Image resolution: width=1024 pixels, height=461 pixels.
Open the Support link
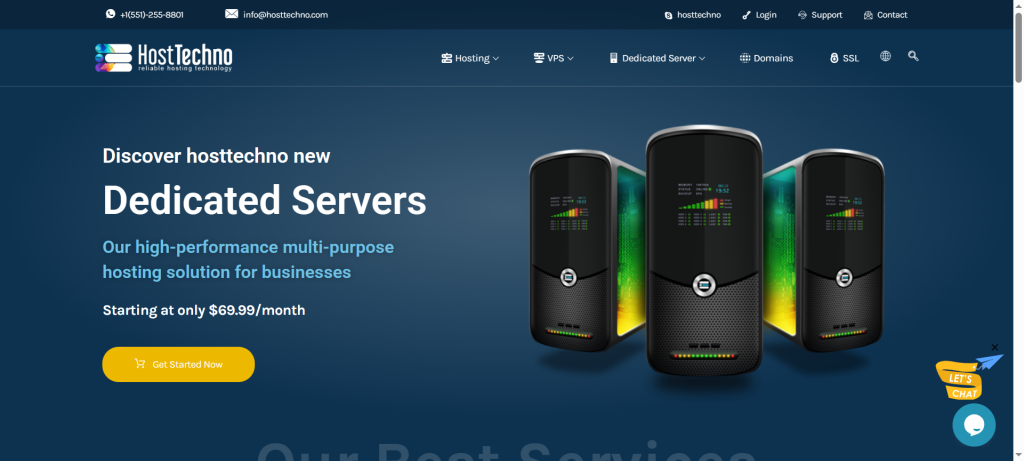point(827,15)
